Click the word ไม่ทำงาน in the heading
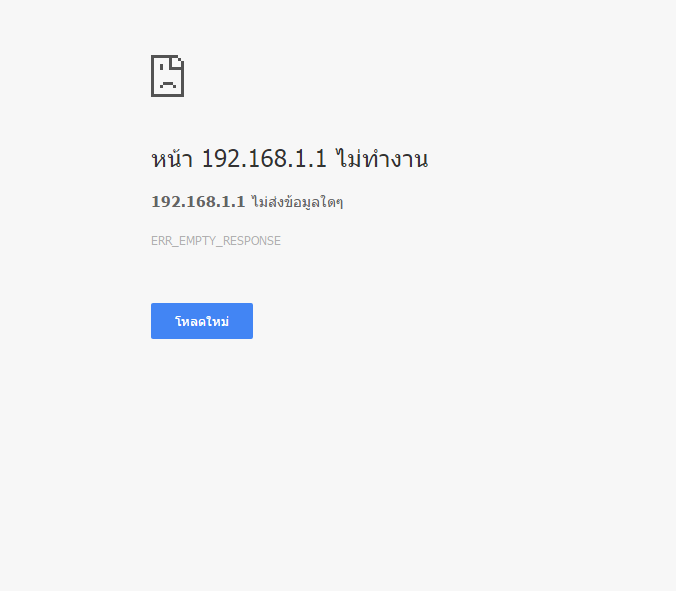676x591 pixels. pyautogui.click(x=382, y=158)
